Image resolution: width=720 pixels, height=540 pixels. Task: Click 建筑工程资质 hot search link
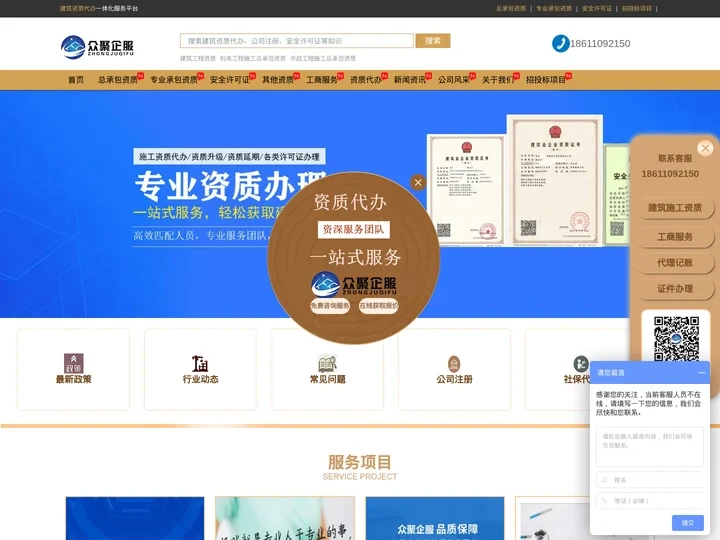[197, 58]
